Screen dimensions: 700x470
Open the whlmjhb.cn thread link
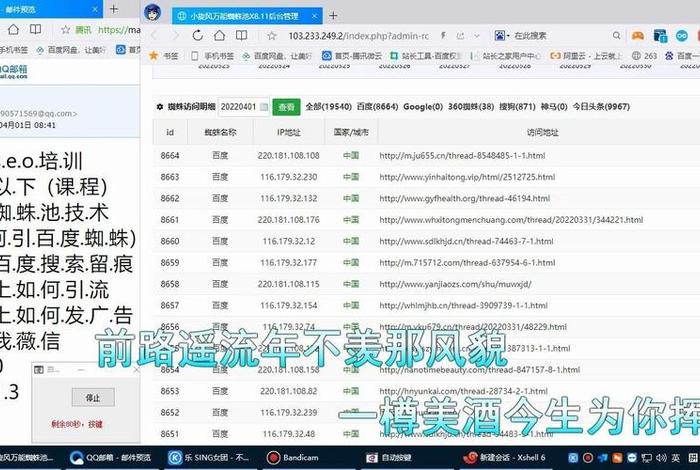point(463,306)
